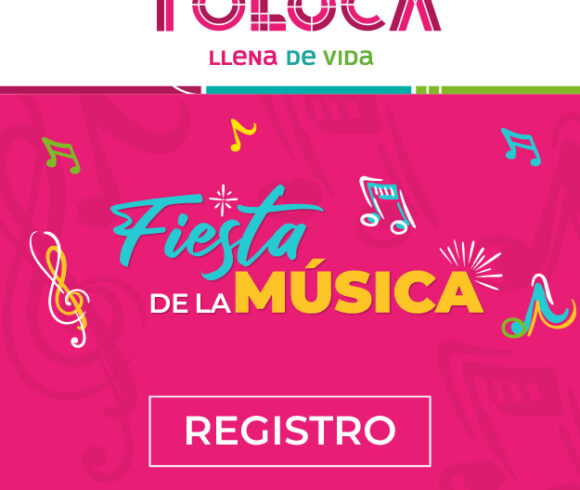Click the small yellow eighth note
The image size is (580, 490).
tap(243, 135)
